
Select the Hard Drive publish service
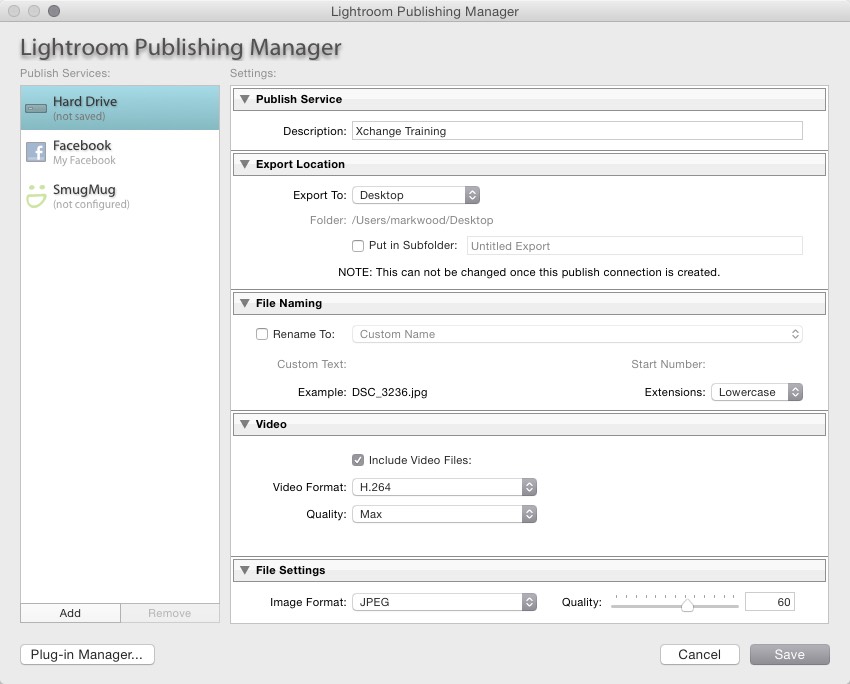click(120, 108)
